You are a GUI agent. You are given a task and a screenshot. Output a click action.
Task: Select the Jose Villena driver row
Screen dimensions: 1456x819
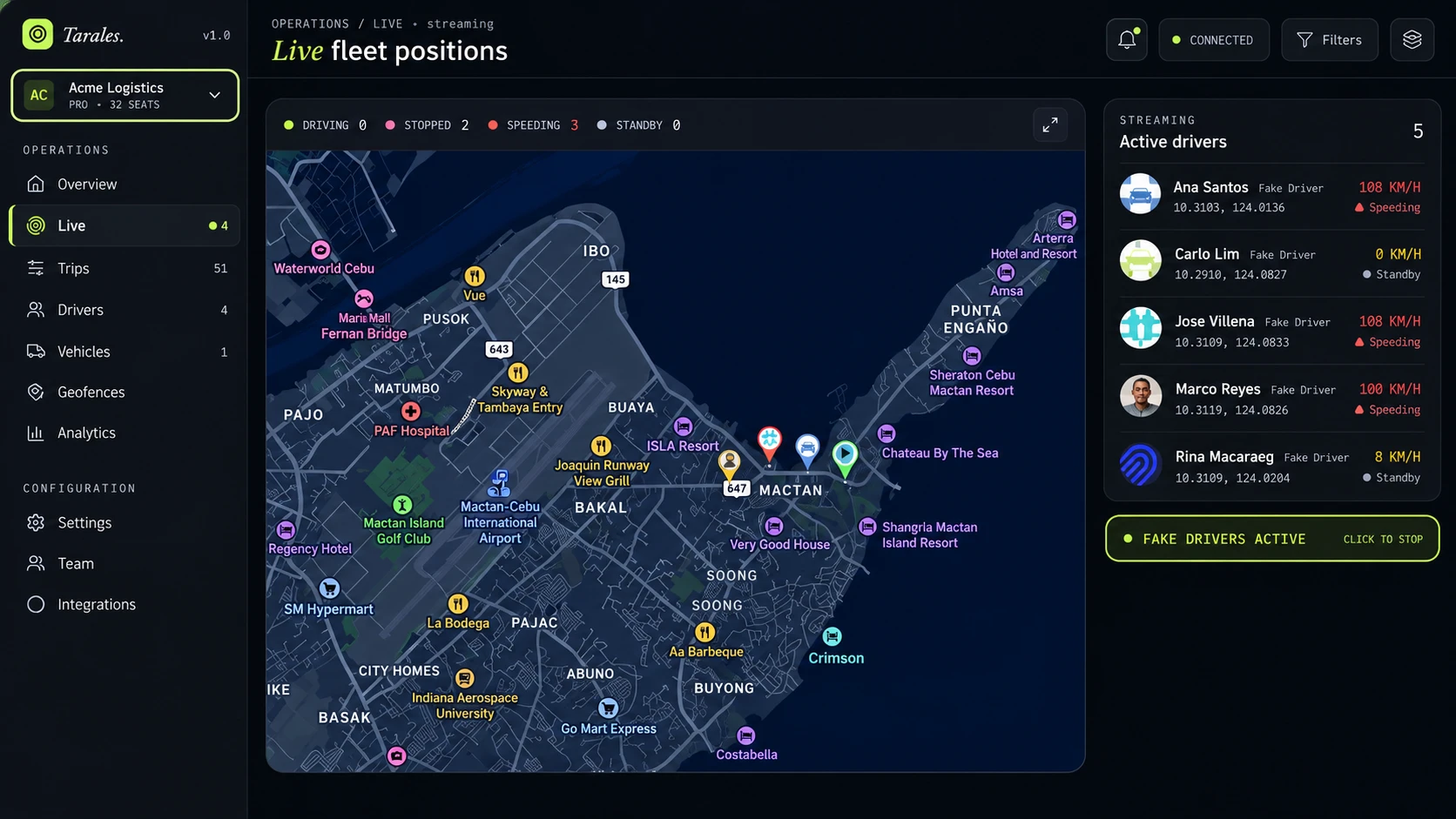tap(1271, 331)
